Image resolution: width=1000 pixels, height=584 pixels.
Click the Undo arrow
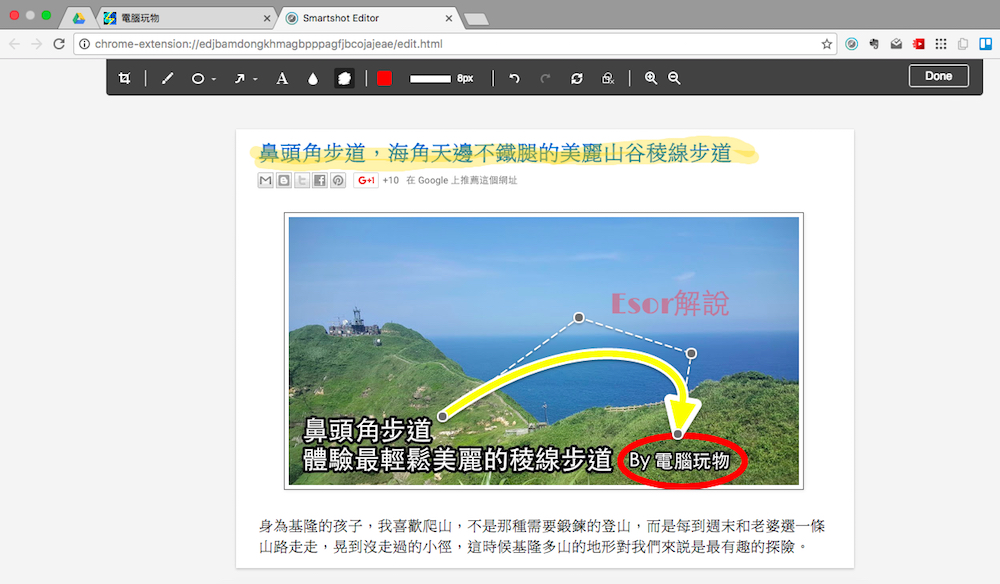click(x=514, y=78)
